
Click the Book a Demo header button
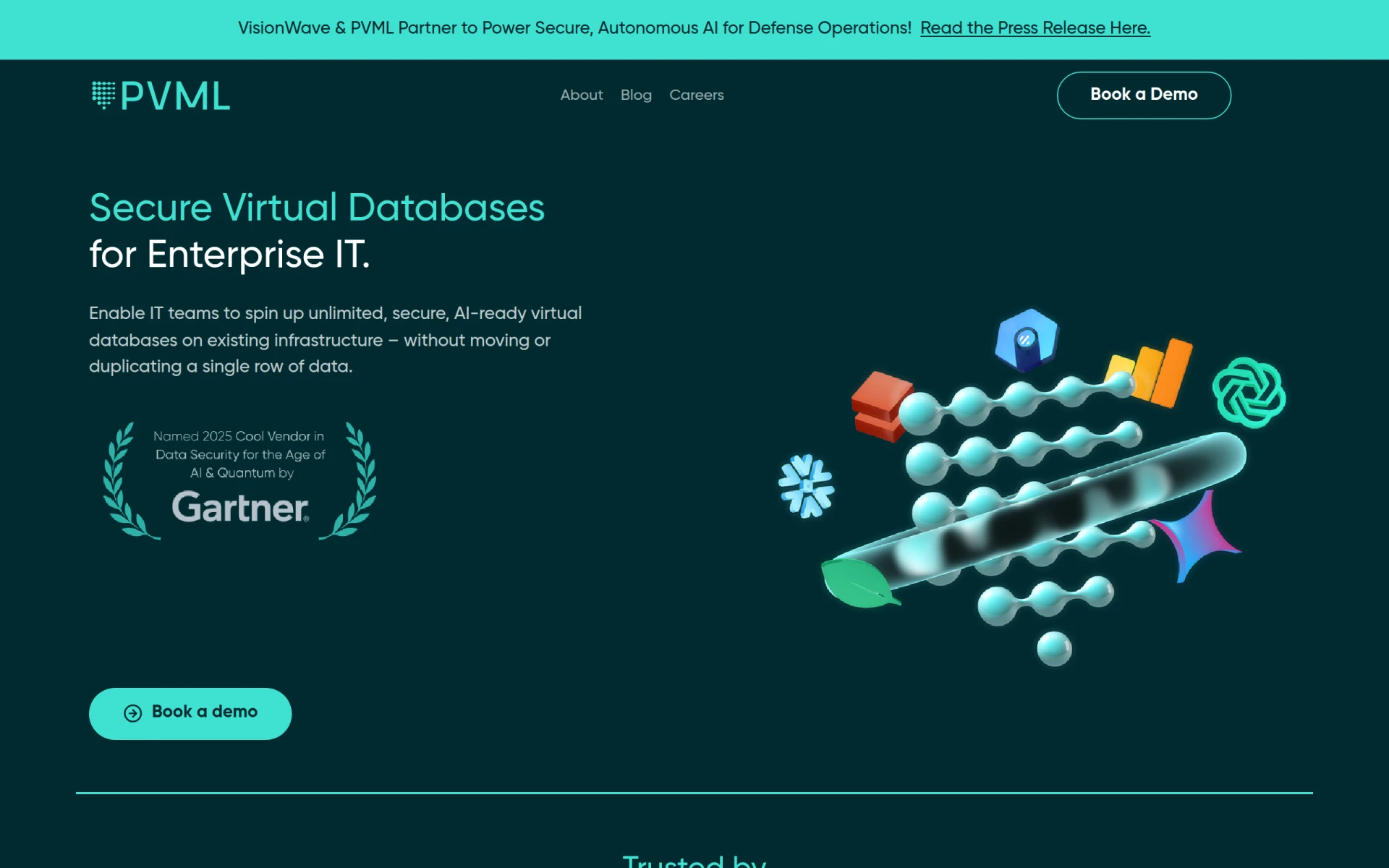pos(1144,95)
